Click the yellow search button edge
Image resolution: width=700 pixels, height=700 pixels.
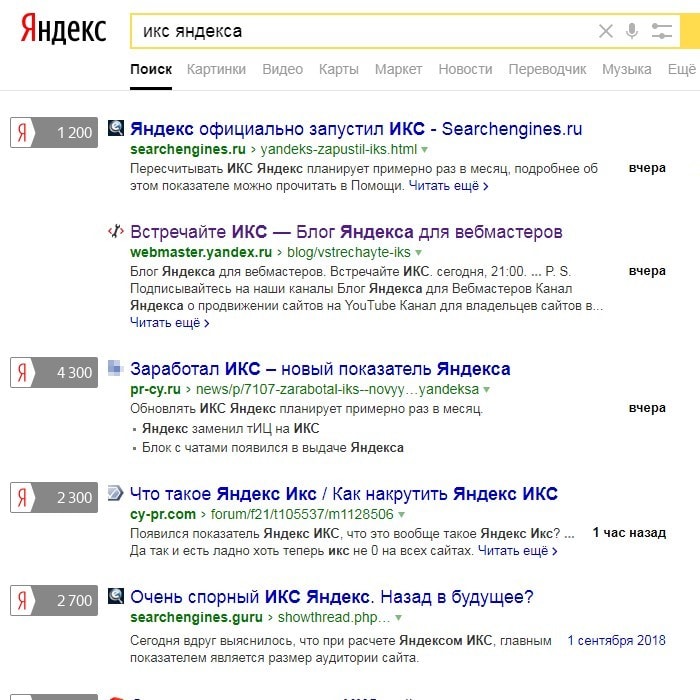690,31
